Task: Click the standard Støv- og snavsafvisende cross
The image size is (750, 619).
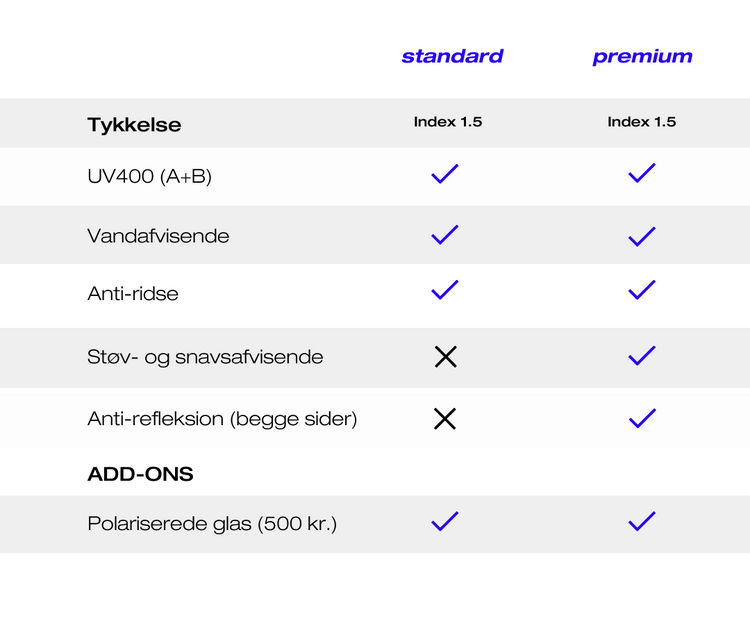Action: pos(445,356)
